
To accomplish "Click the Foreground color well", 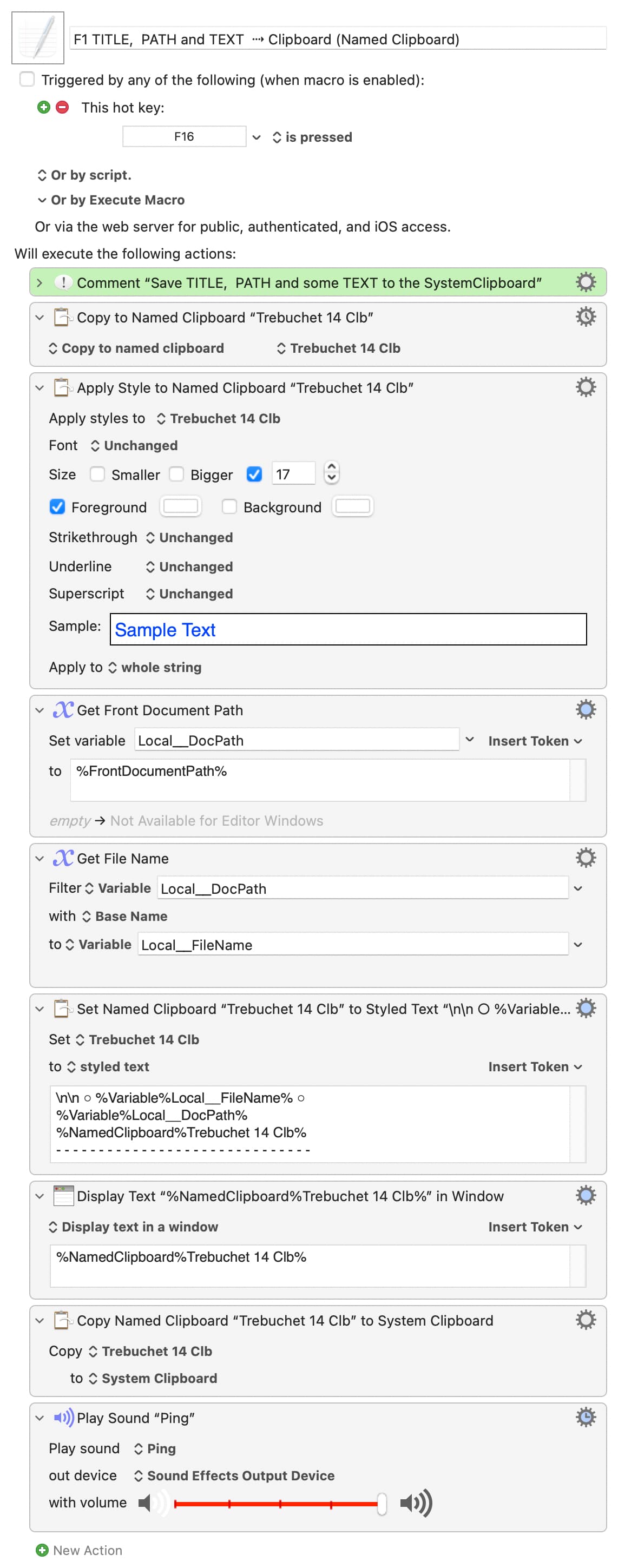I will 180,506.
